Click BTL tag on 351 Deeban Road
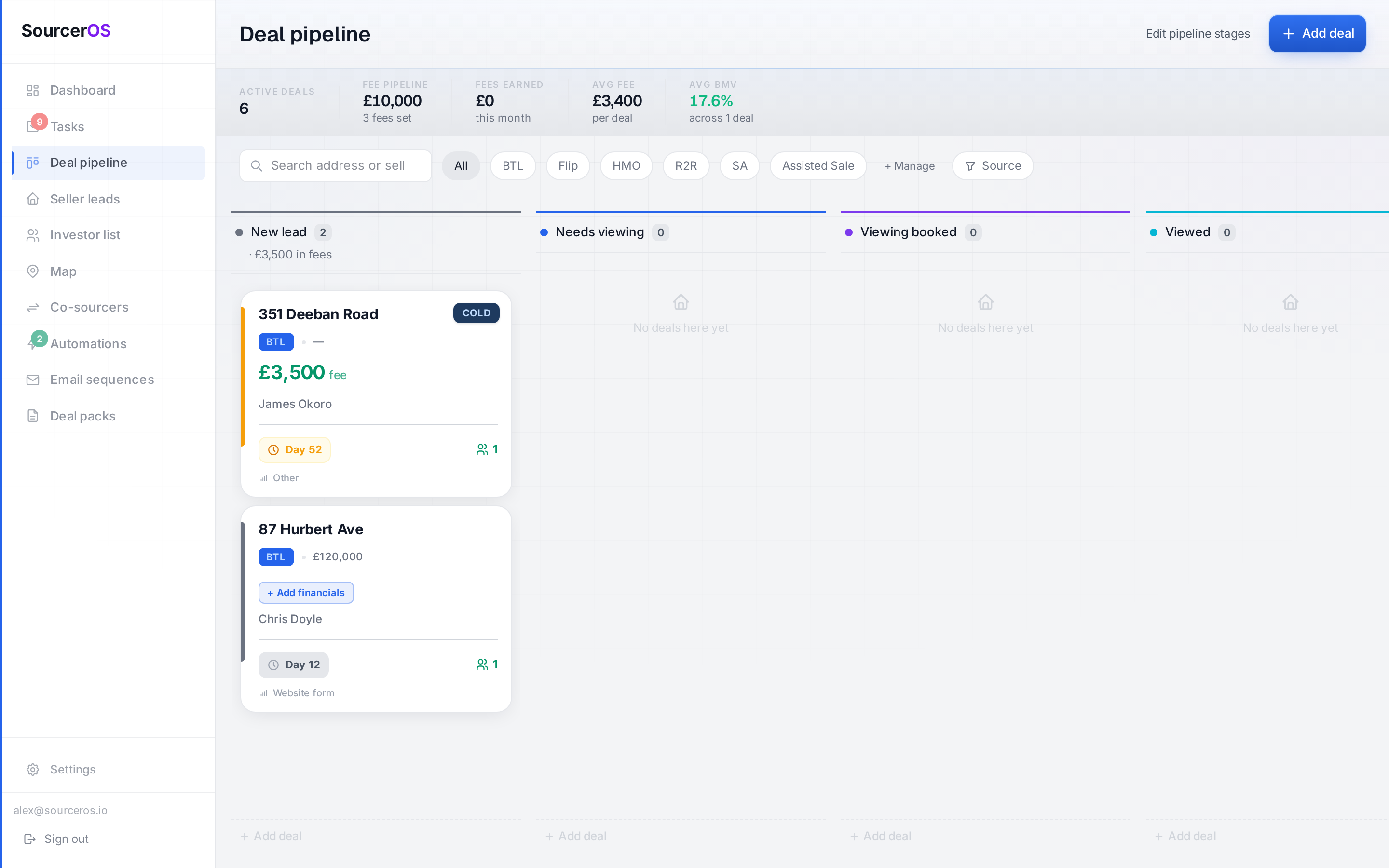The image size is (1389, 868). click(x=276, y=341)
